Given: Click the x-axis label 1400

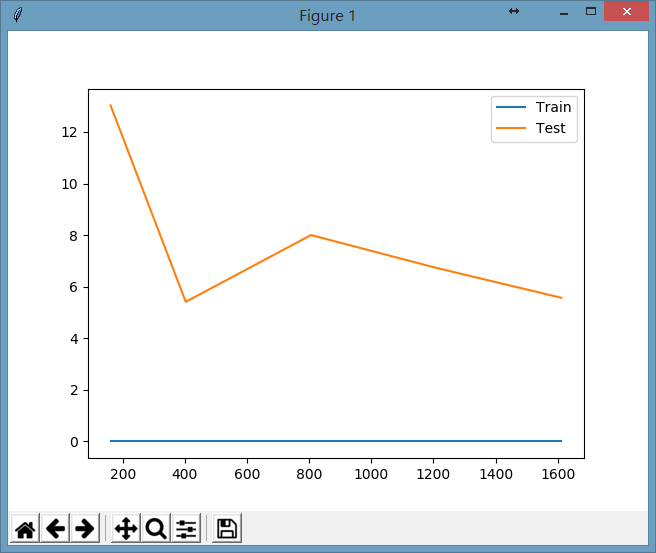Looking at the screenshot, I should (496, 474).
